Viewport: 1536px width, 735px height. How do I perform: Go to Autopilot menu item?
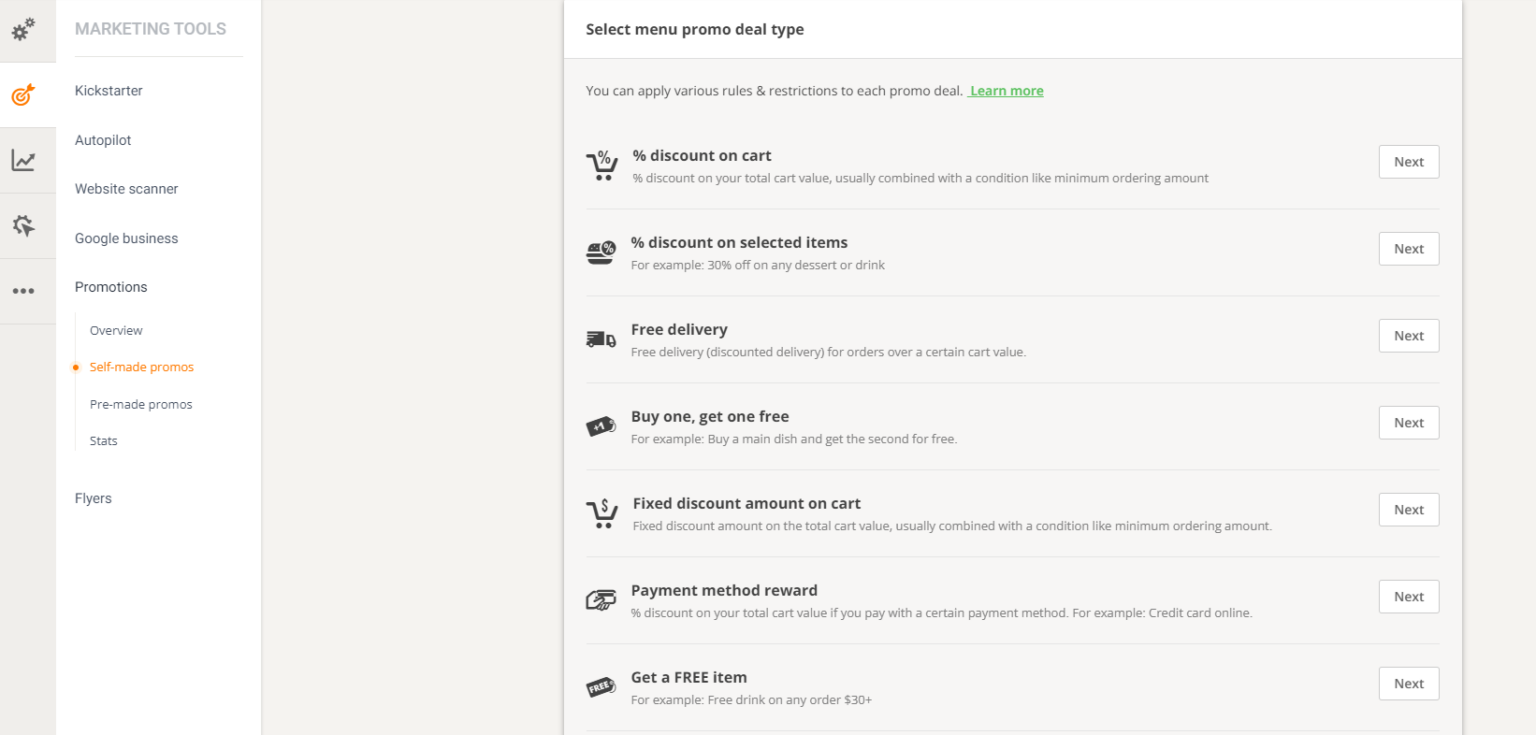coord(103,140)
